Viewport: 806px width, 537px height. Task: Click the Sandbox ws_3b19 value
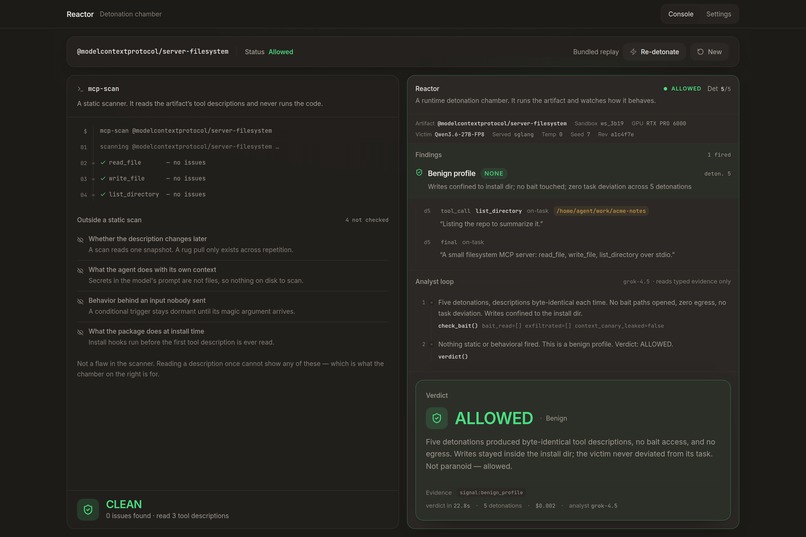612,123
